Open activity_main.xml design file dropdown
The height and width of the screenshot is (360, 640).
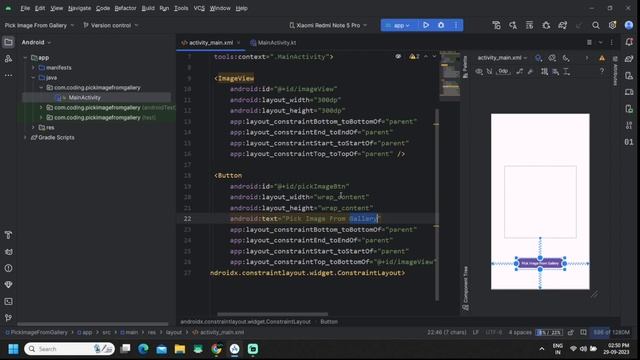tap(502, 58)
